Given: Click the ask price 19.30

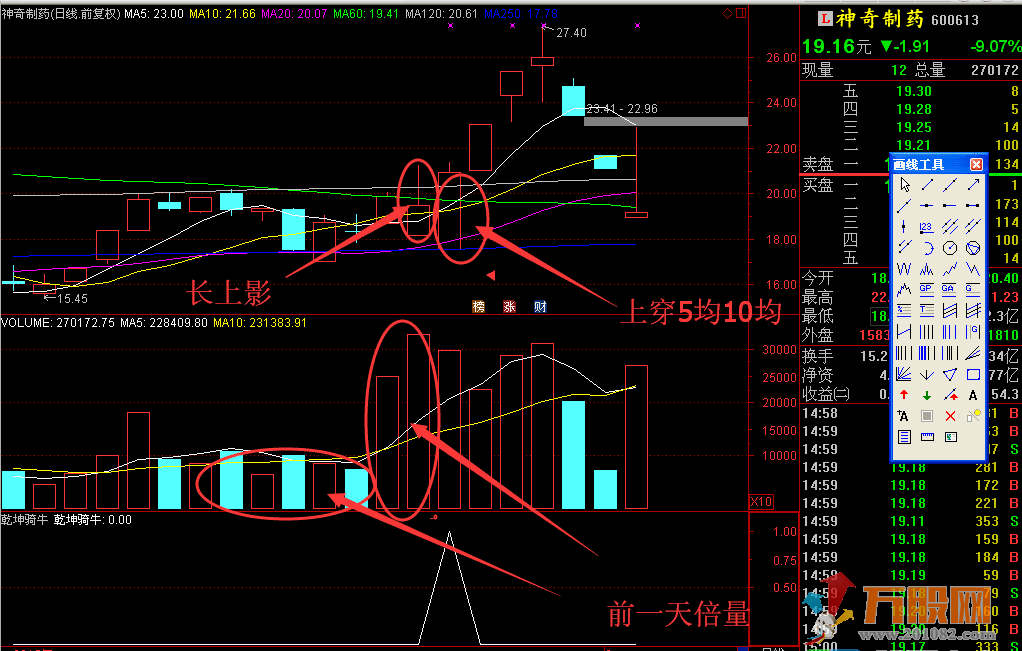Looking at the screenshot, I should pyautogui.click(x=914, y=91).
